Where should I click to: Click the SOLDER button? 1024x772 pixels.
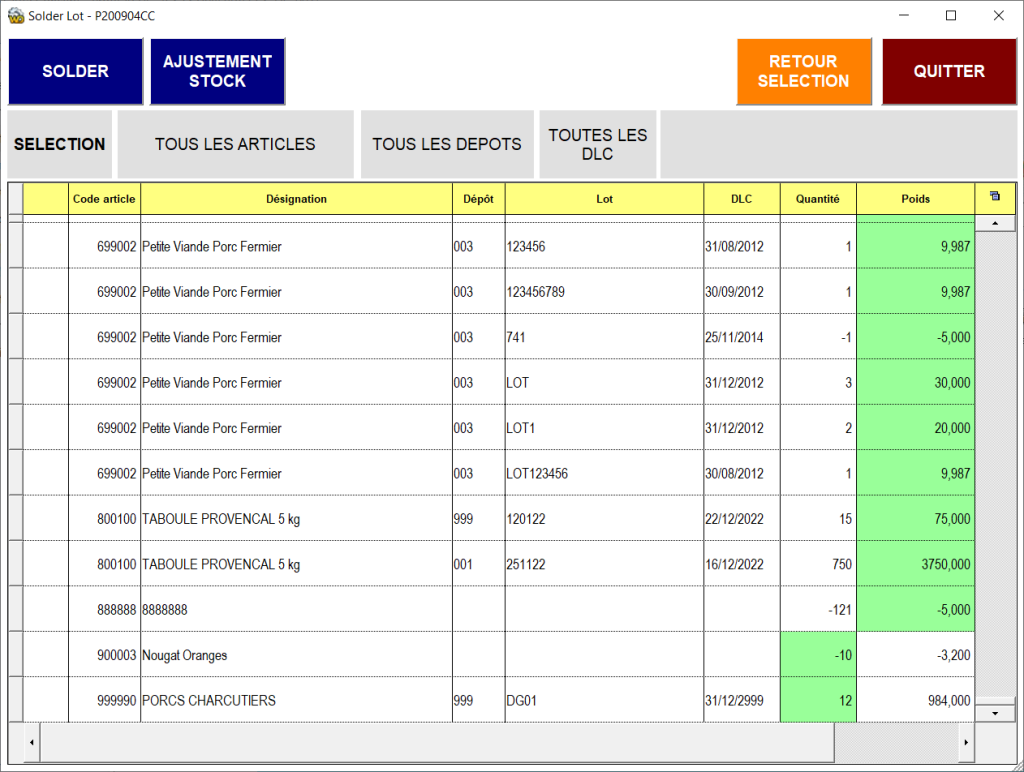(76, 71)
